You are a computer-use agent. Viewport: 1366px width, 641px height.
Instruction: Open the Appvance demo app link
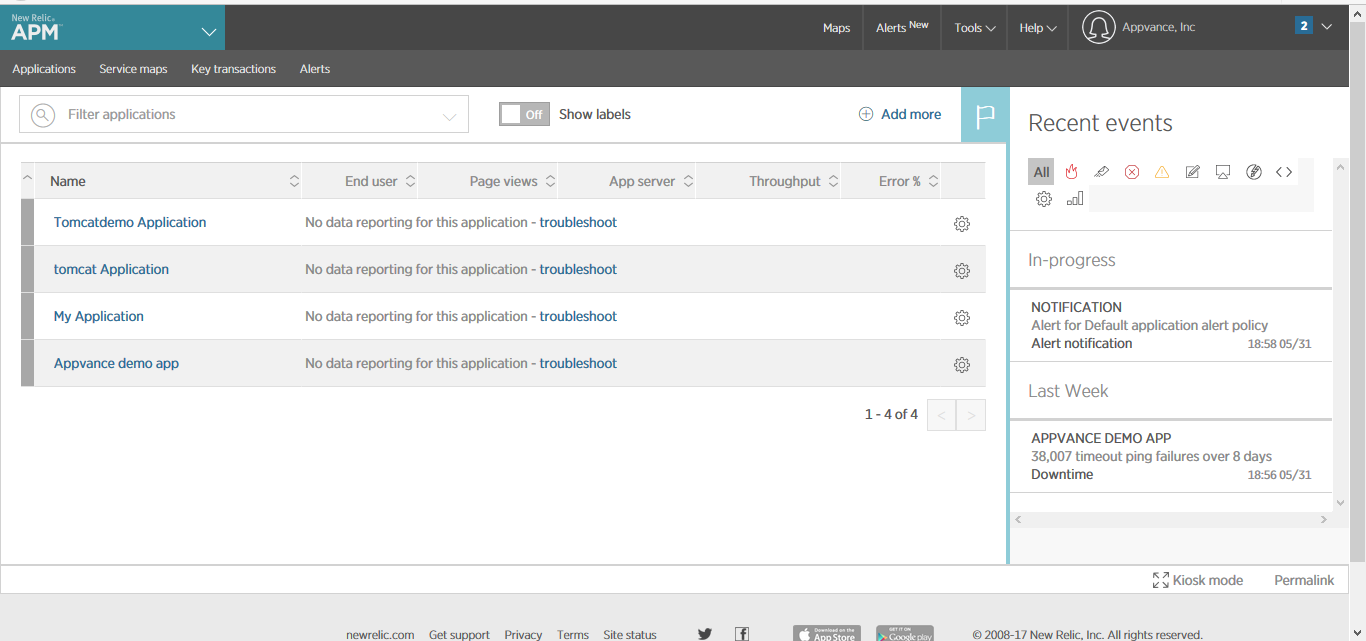click(116, 363)
